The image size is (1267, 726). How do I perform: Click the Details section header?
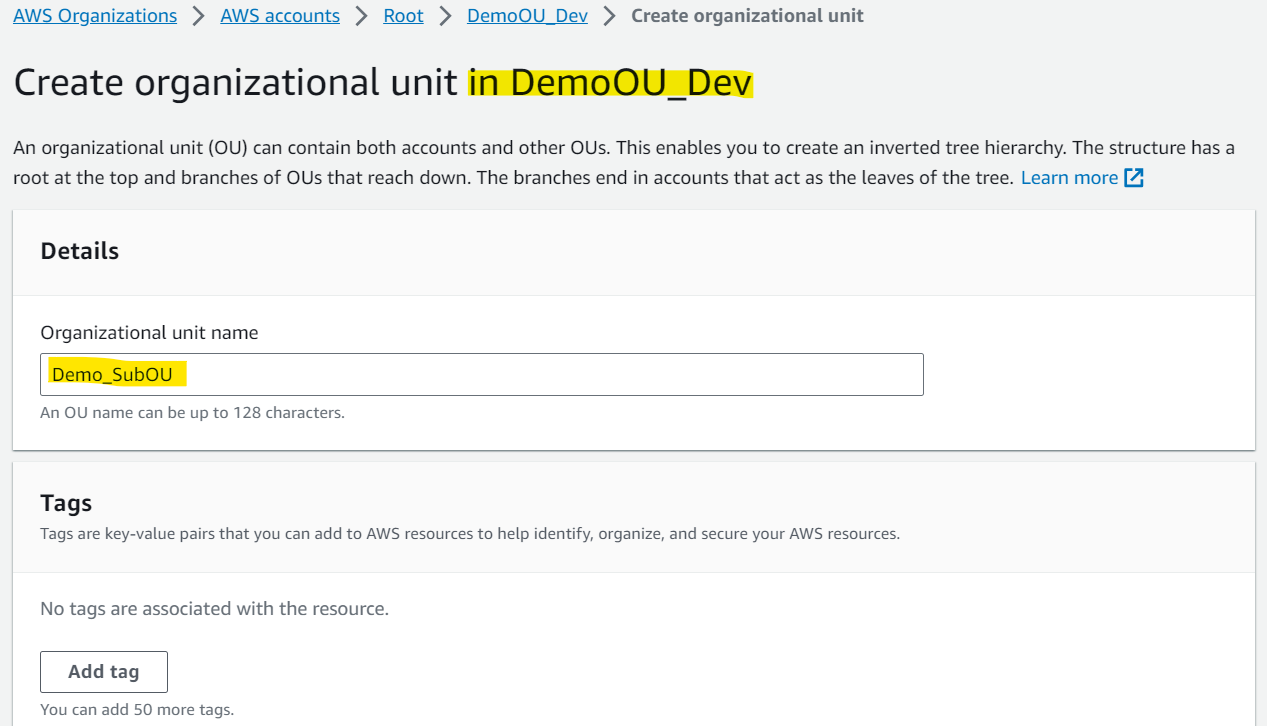click(x=80, y=251)
